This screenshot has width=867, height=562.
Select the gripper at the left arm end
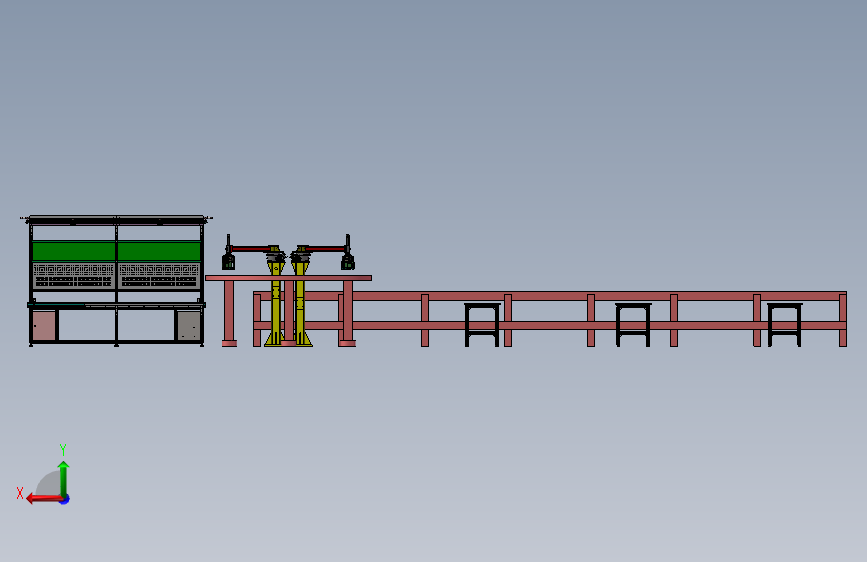coord(228,261)
